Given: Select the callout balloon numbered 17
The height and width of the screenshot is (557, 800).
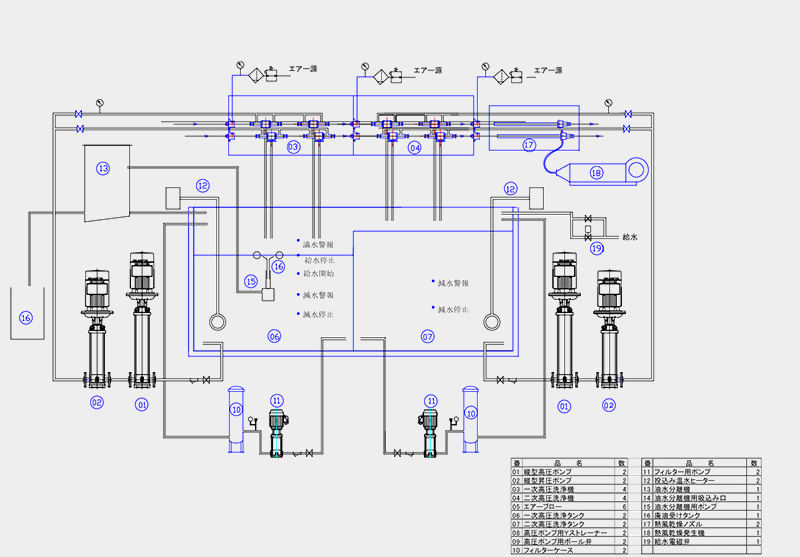Looking at the screenshot, I should tap(529, 145).
